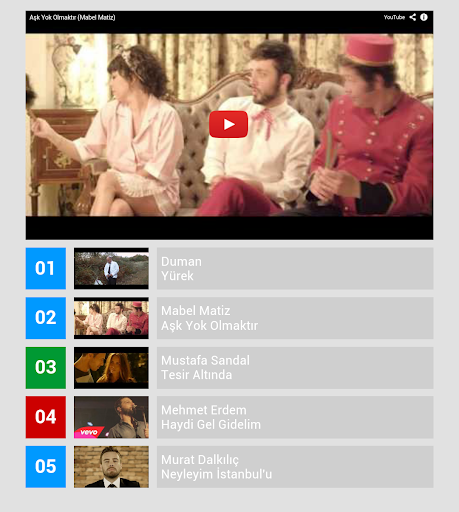459x512 pixels.
Task: Select the green 03 rank badge
Action: (46, 368)
